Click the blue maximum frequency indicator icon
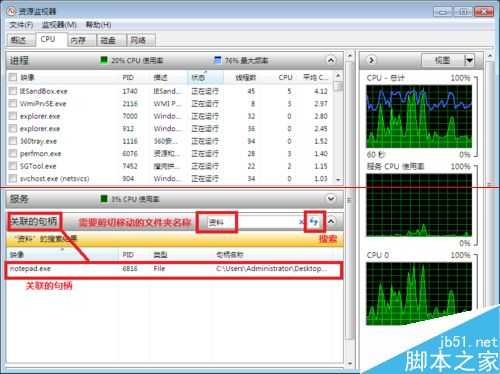 click(x=217, y=60)
